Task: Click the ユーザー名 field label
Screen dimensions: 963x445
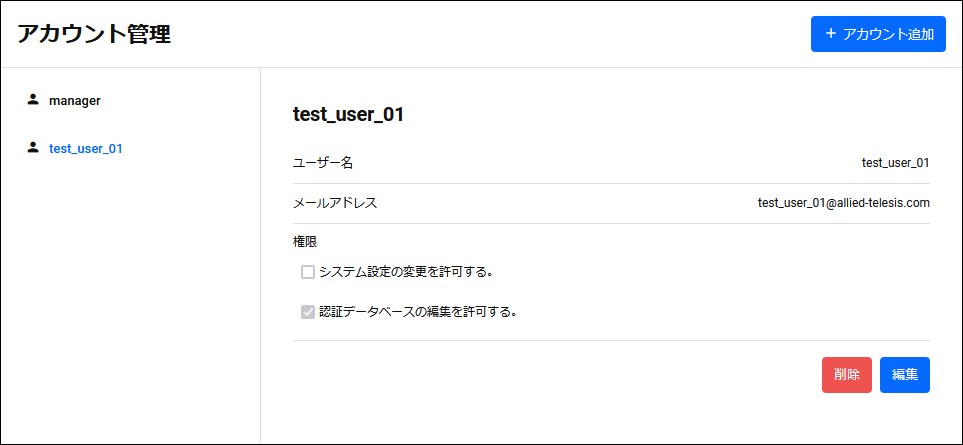Action: (323, 163)
